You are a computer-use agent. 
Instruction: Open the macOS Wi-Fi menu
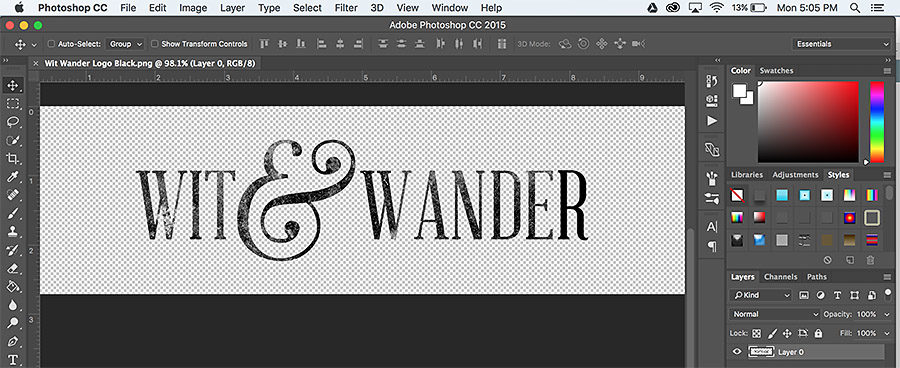[716, 8]
